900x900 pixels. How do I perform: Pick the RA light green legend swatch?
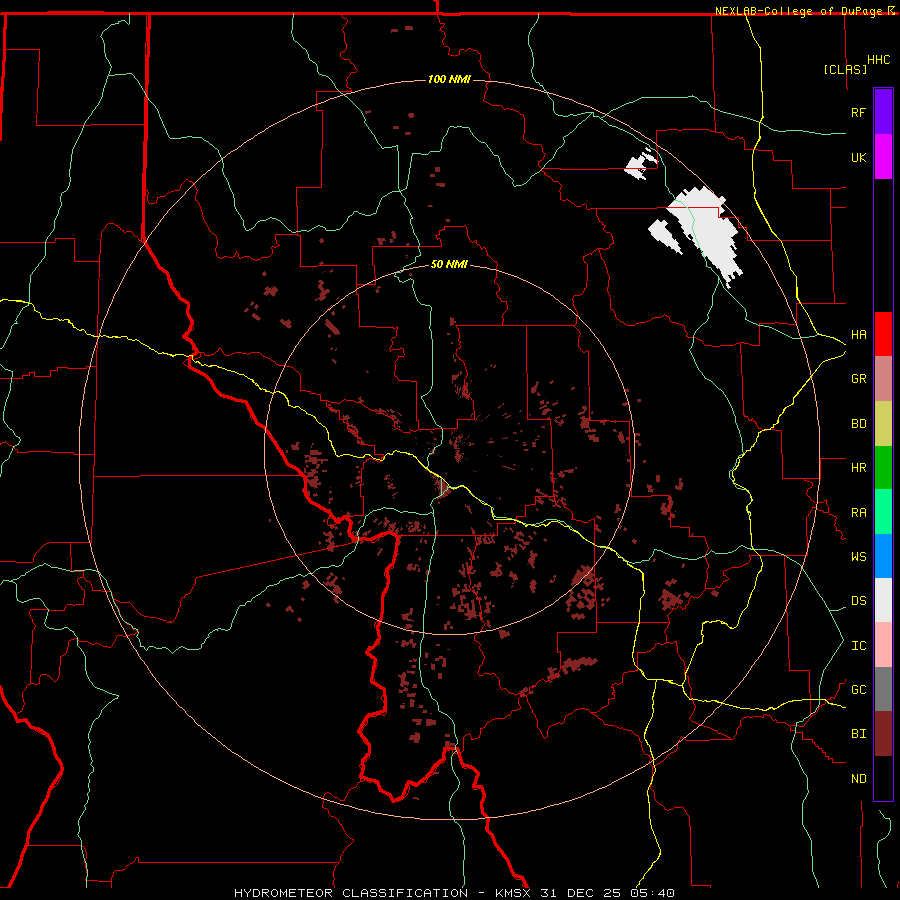point(883,512)
